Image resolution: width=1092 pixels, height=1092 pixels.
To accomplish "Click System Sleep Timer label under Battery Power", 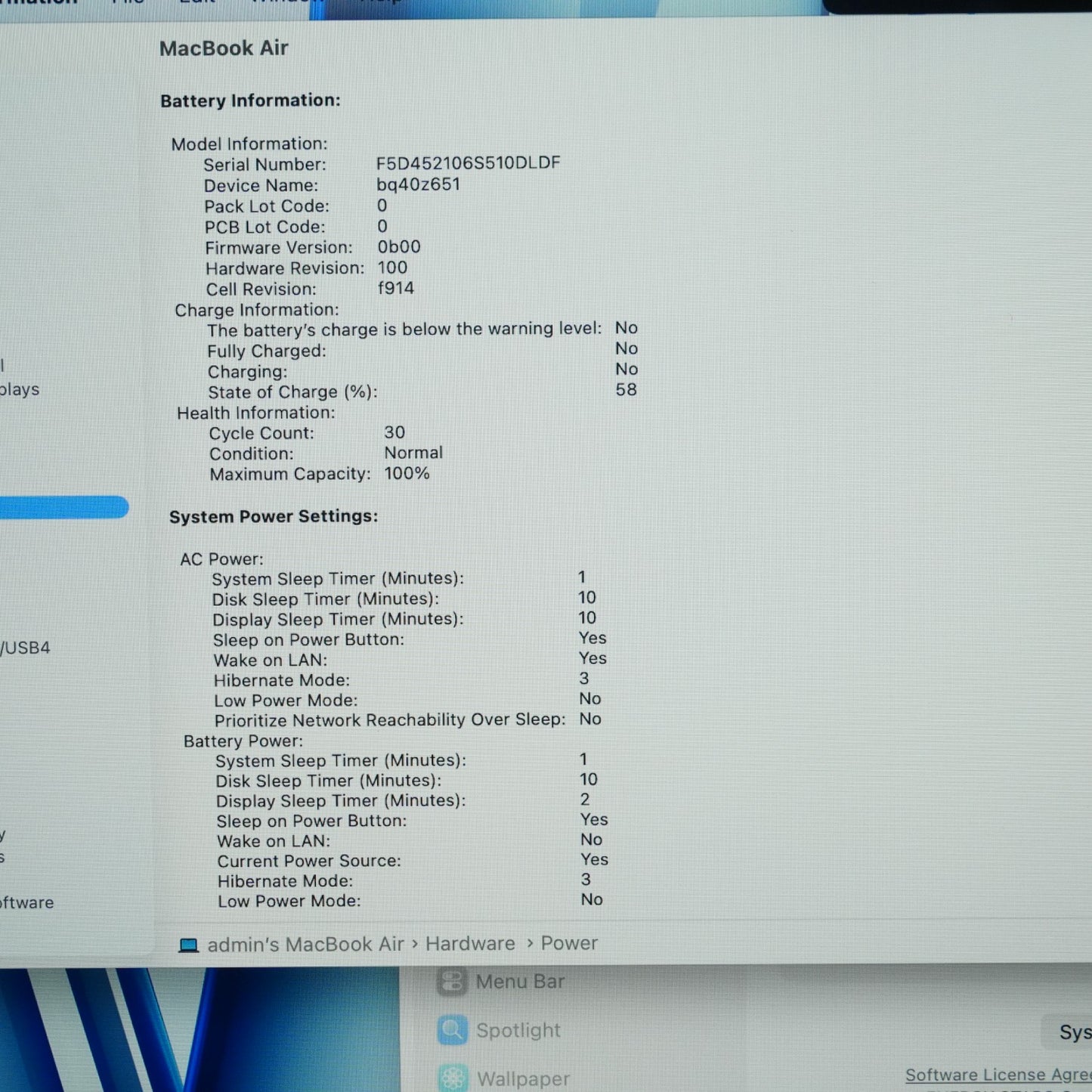I will (341, 761).
